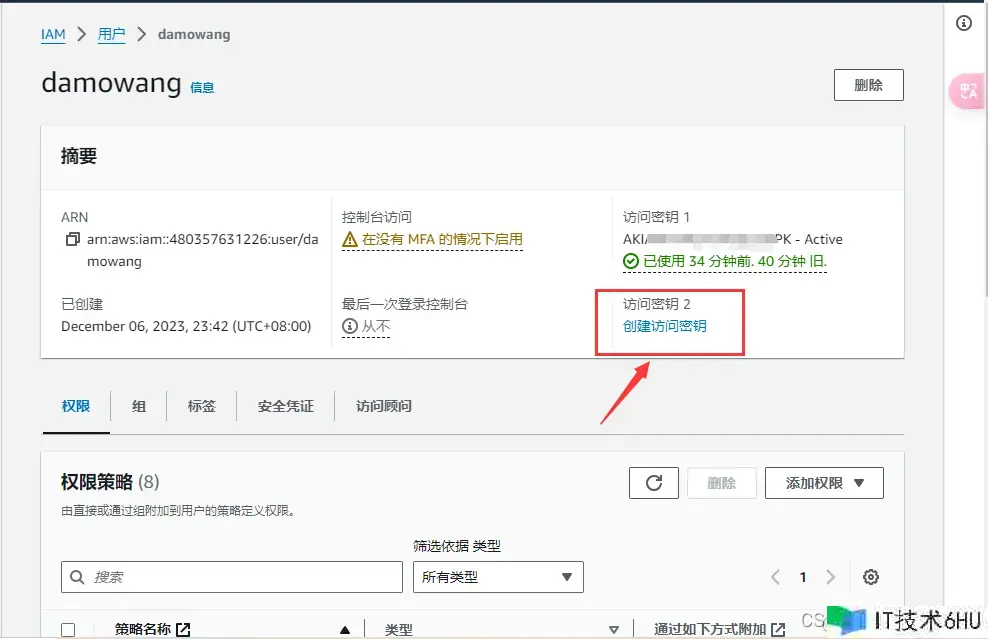
Task: Click the 摘要 section heading
Action: pos(79,156)
